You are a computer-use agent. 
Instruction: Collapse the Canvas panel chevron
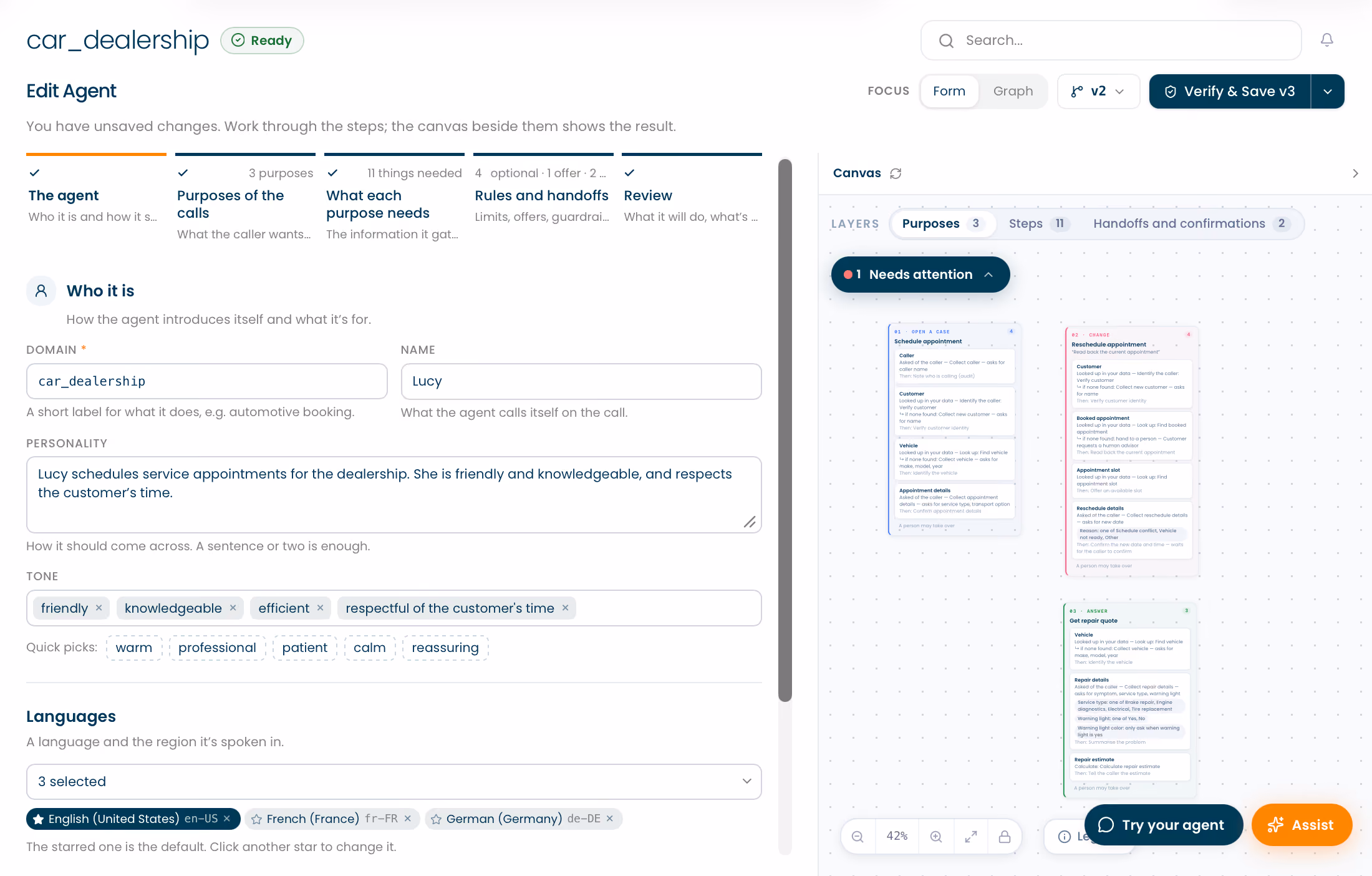tap(1355, 173)
